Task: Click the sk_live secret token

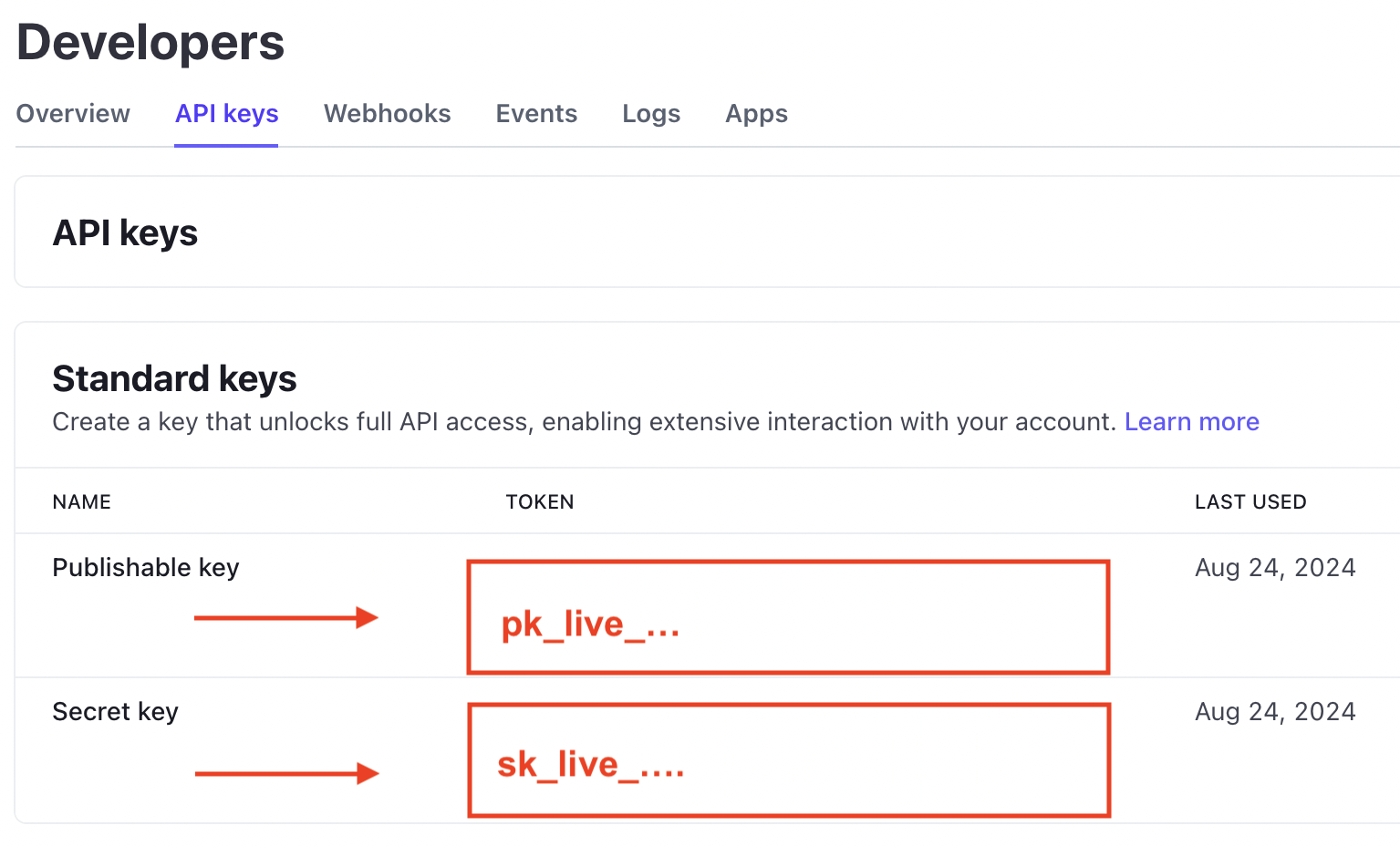Action: tap(590, 764)
